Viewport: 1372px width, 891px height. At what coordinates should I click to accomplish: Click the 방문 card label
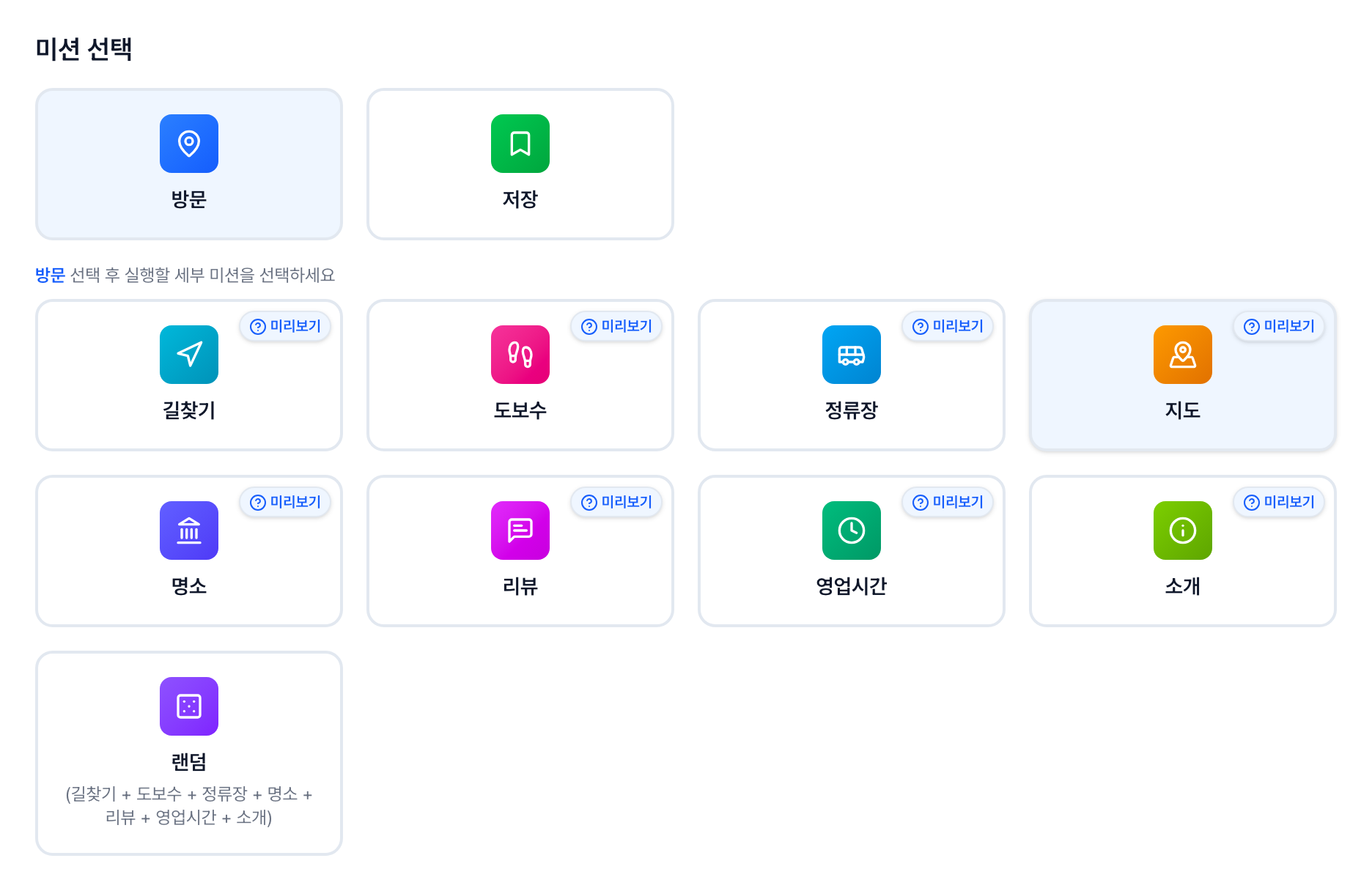coord(189,199)
